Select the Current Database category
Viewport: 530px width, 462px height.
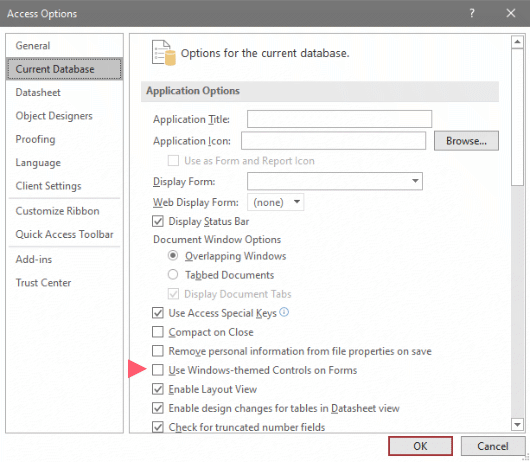[64, 69]
